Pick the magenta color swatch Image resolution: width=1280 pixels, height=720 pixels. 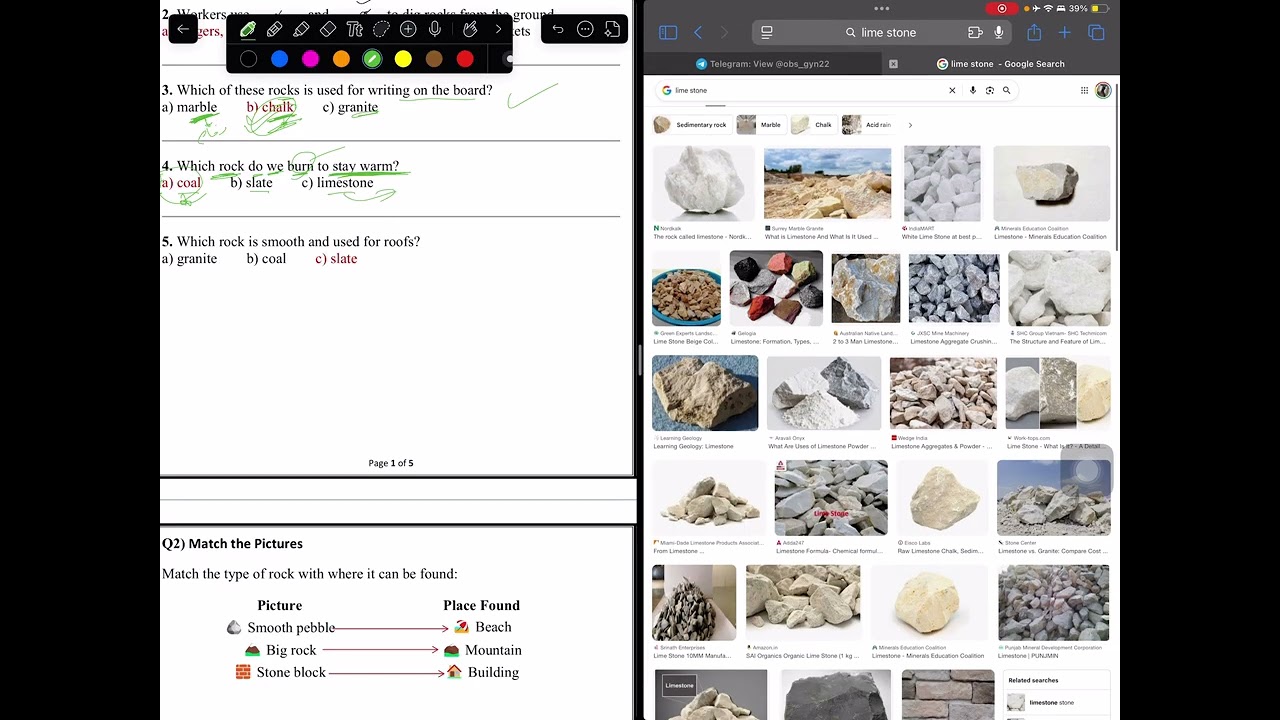[x=310, y=60]
